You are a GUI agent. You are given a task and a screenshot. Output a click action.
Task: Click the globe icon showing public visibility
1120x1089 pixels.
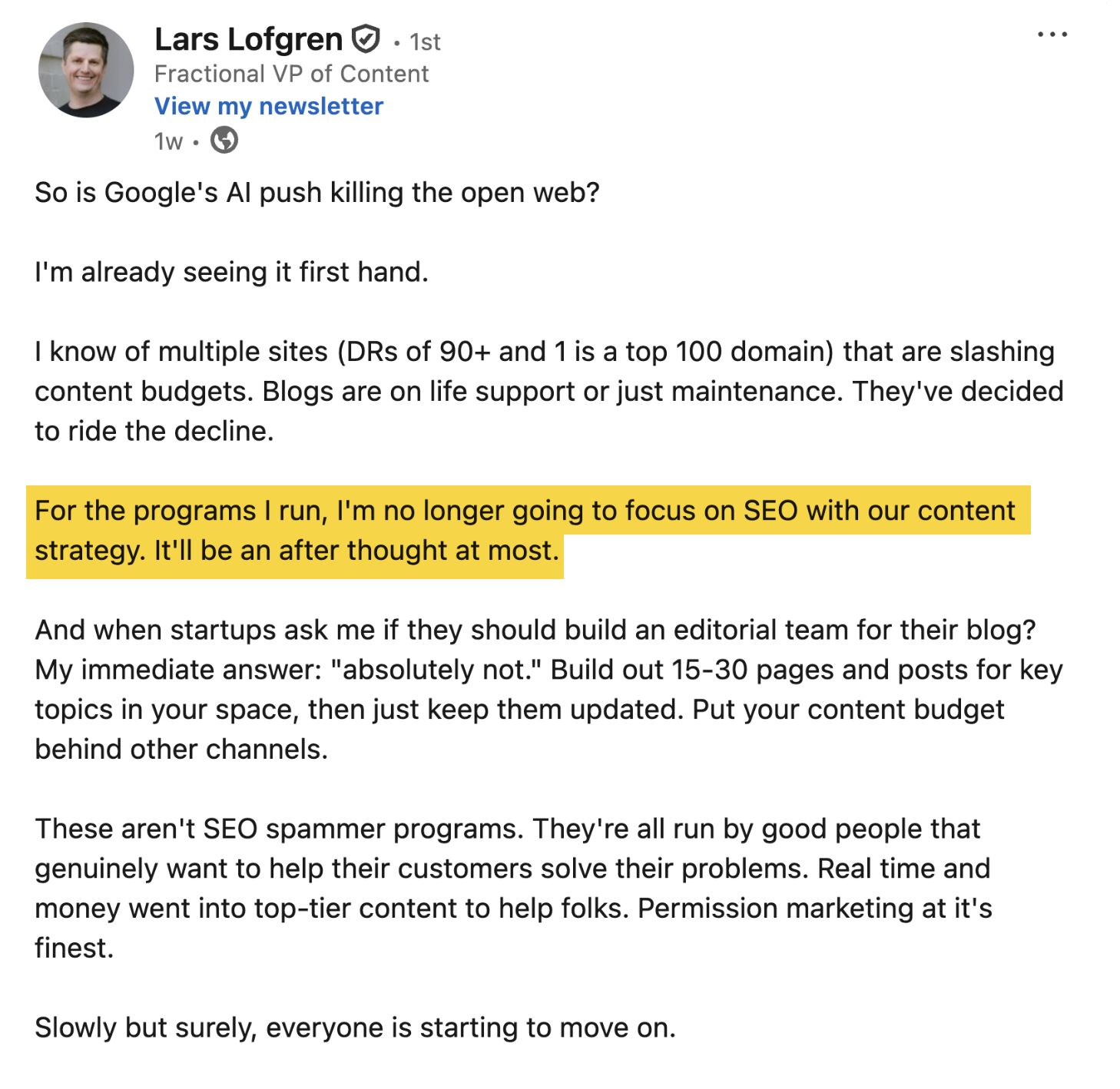[x=223, y=141]
